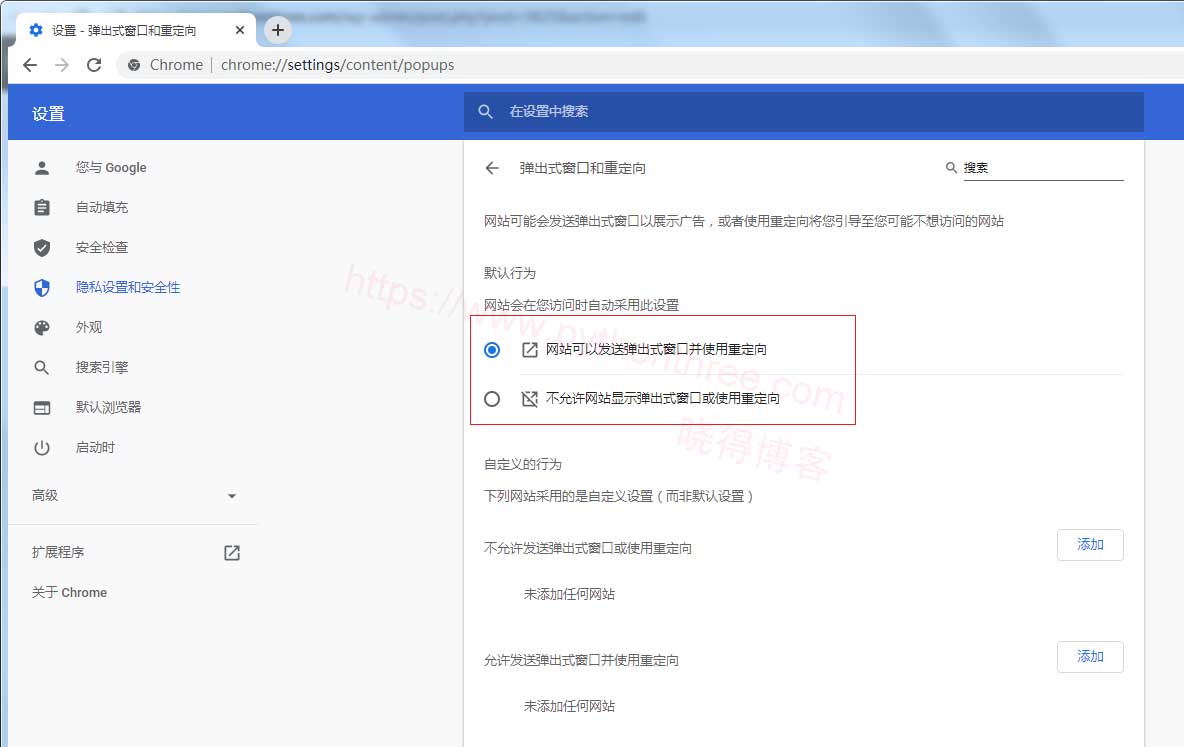Select the 搜索引擎 magnifier icon
The height and width of the screenshot is (747, 1184).
tap(41, 367)
